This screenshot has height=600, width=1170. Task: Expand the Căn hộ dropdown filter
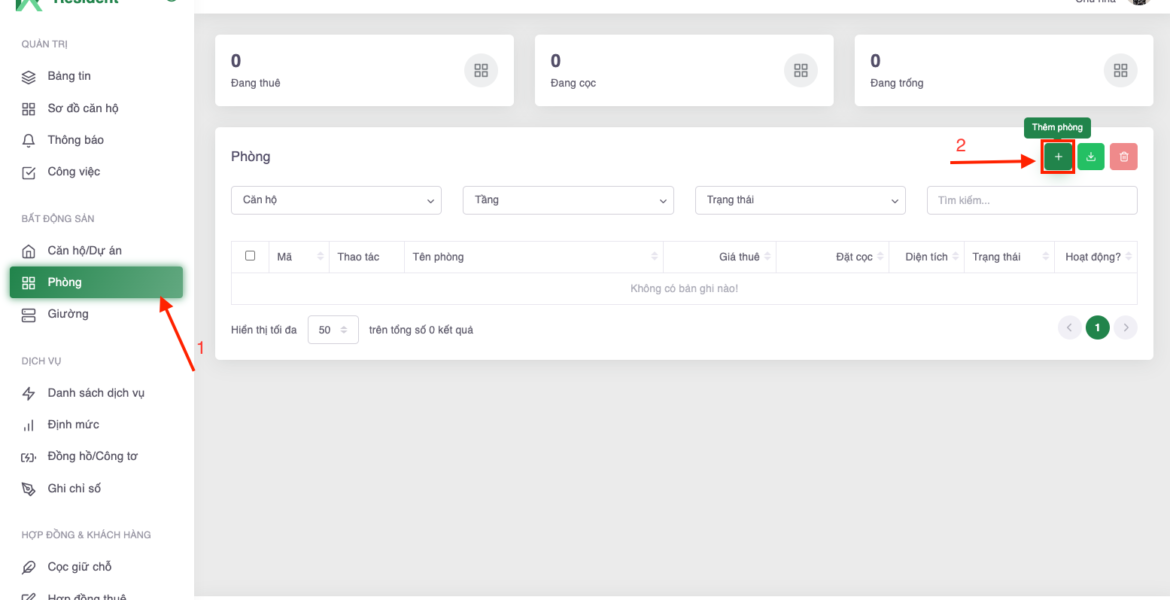click(335, 200)
